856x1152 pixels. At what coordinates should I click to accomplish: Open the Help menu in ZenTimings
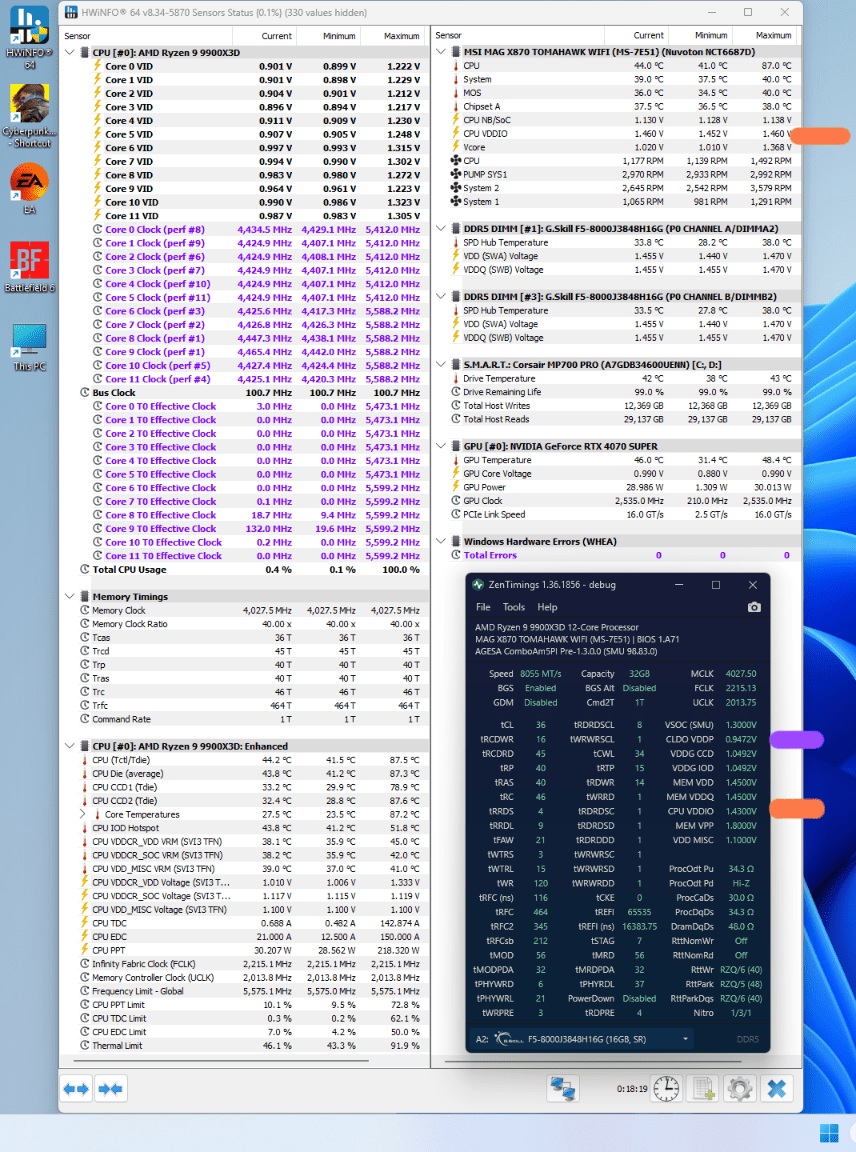pos(547,608)
